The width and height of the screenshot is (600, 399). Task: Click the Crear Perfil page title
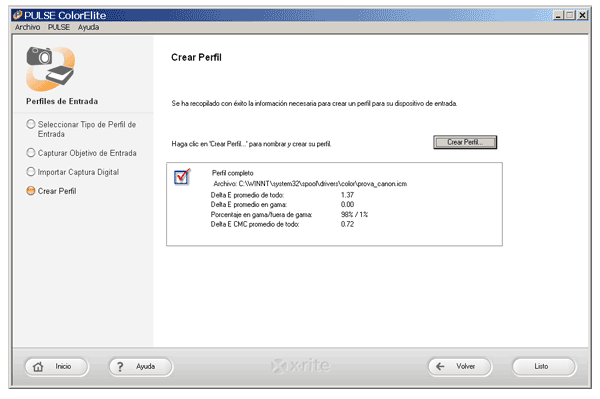click(x=196, y=57)
